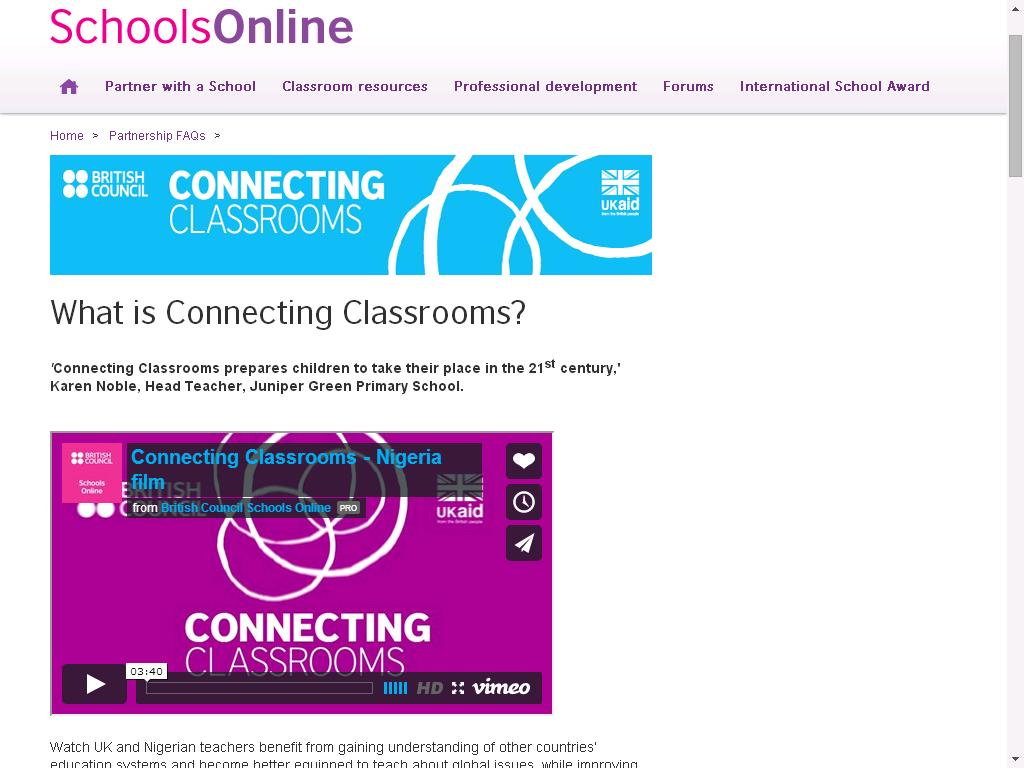Click the scrollbar down arrow
This screenshot has width=1024, height=768.
[x=1016, y=761]
